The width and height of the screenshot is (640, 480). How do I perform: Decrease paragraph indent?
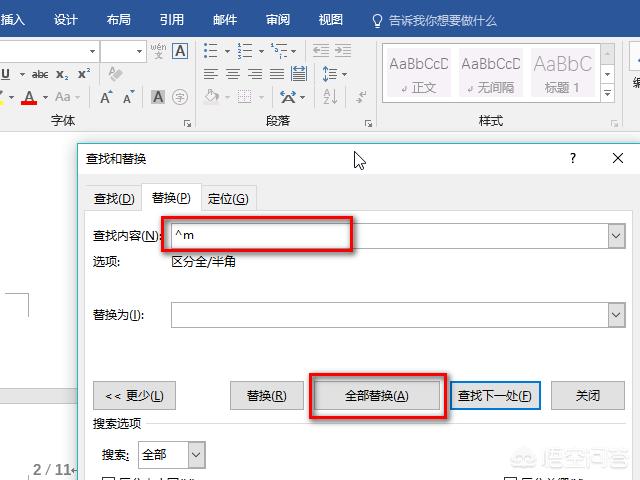pyautogui.click(x=321, y=51)
